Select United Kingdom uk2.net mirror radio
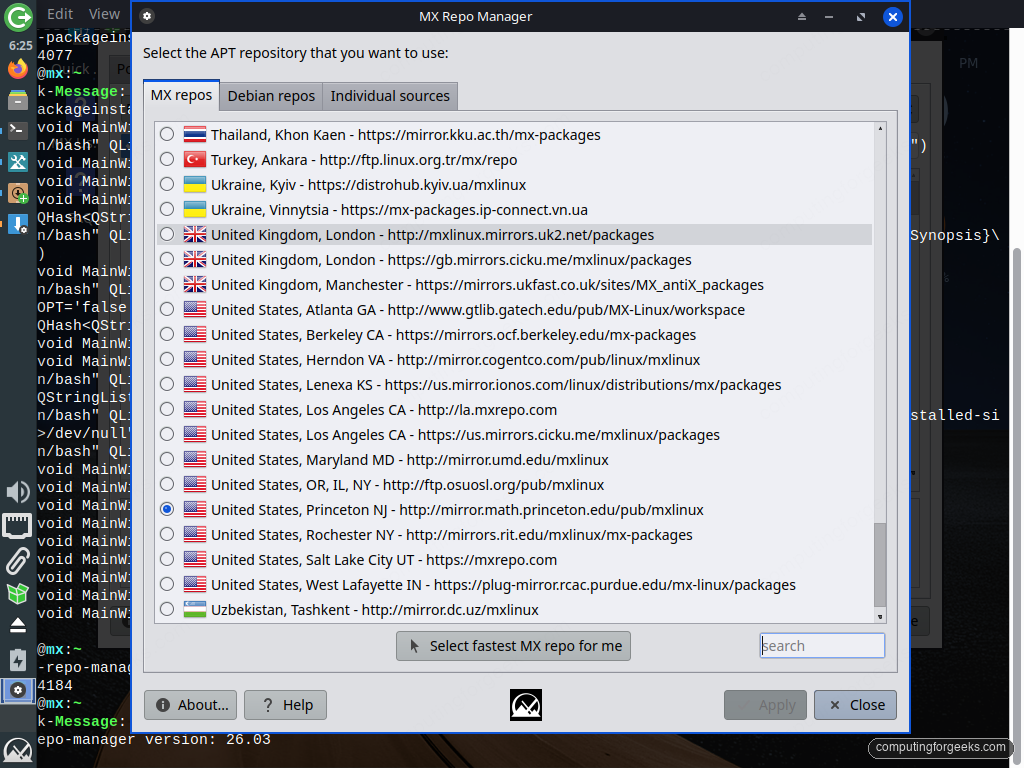Viewport: 1024px width, 768px height. click(x=167, y=234)
